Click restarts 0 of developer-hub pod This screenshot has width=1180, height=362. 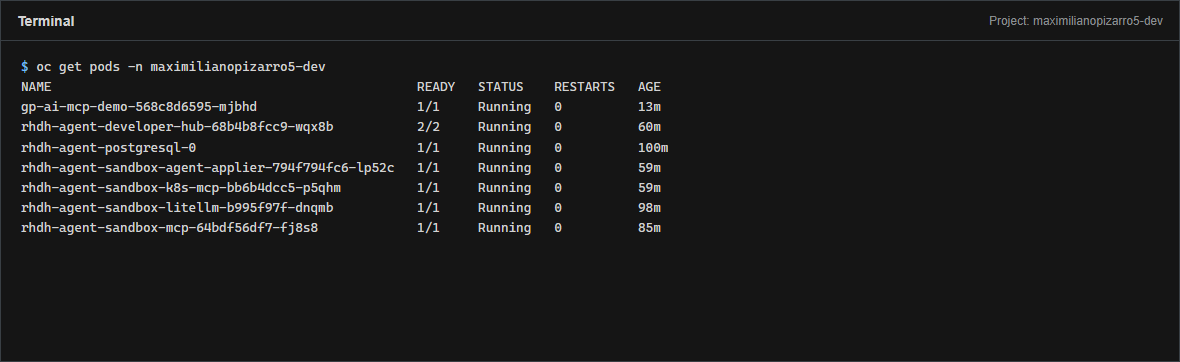[558, 127]
